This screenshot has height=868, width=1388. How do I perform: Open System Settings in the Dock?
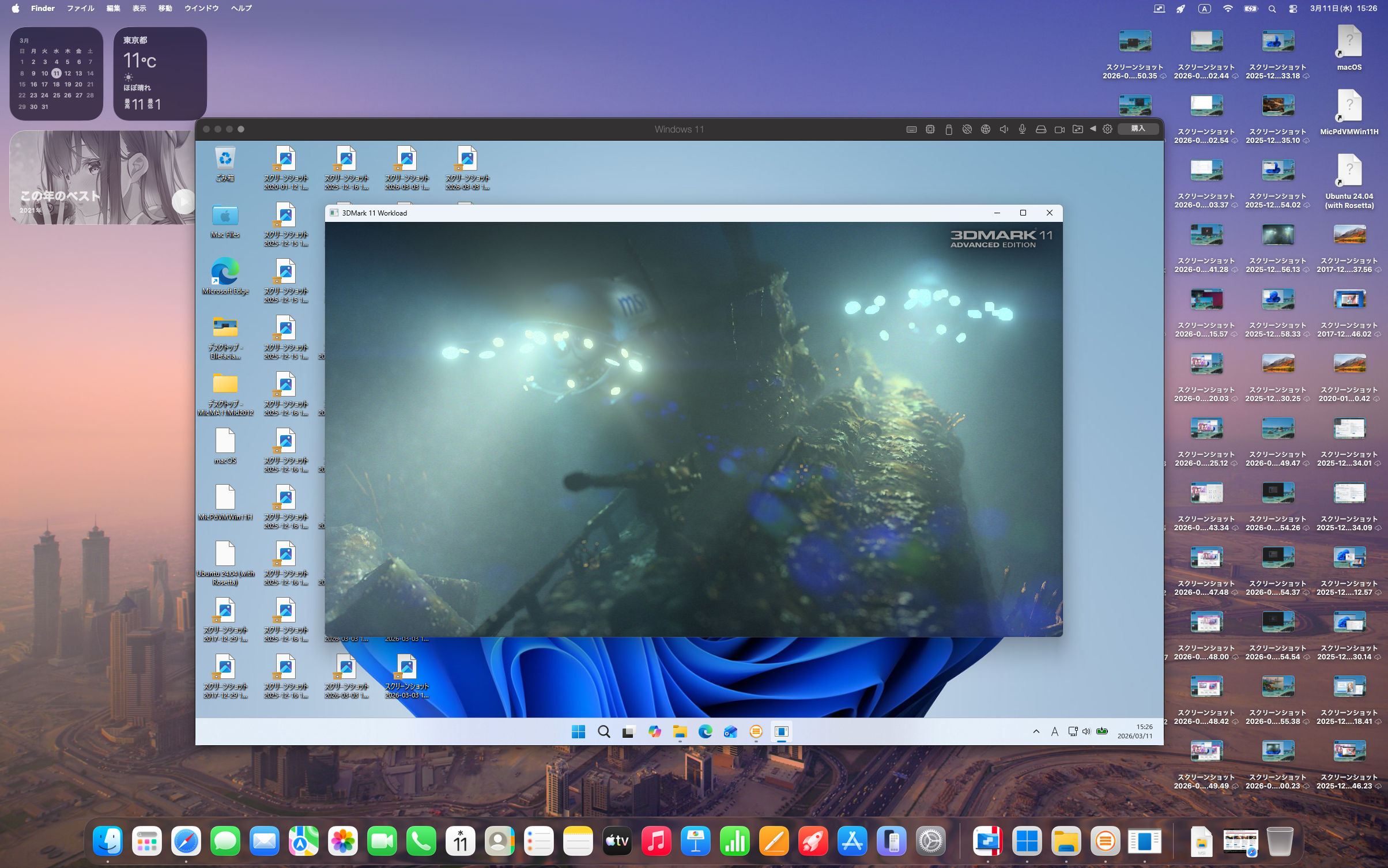point(931,841)
